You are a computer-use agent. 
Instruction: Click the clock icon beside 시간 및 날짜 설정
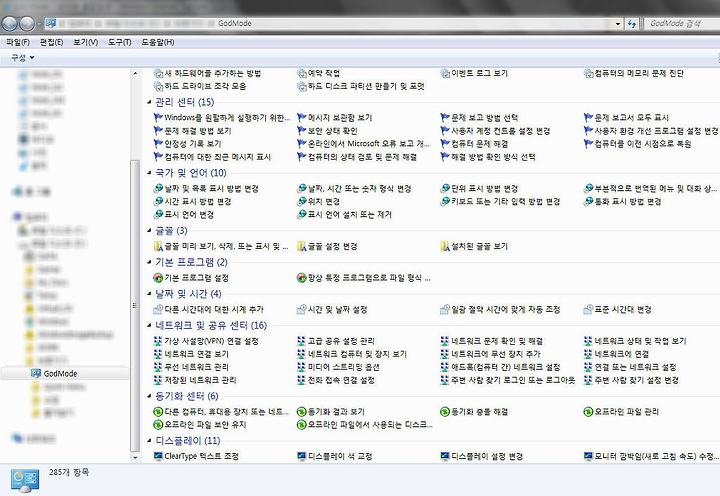click(301, 310)
